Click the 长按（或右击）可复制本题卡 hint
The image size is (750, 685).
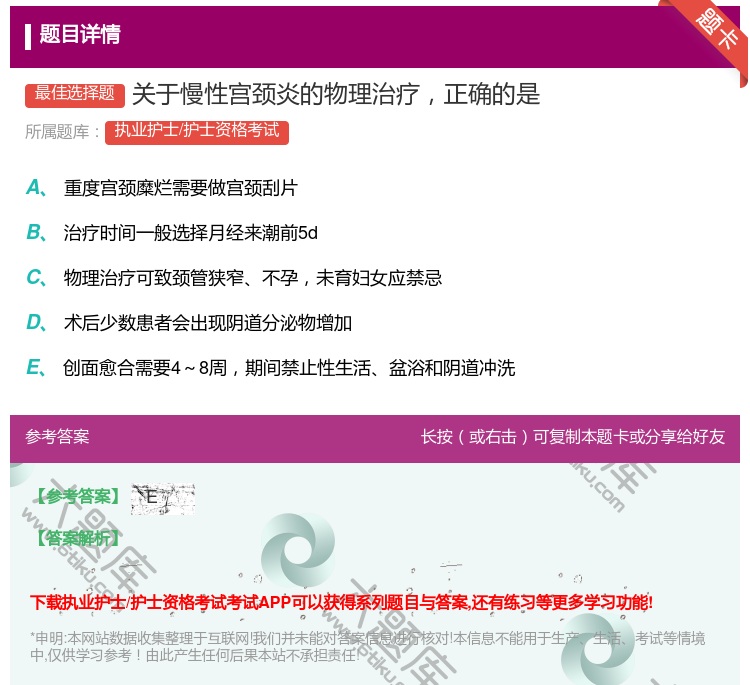pyautogui.click(x=573, y=437)
